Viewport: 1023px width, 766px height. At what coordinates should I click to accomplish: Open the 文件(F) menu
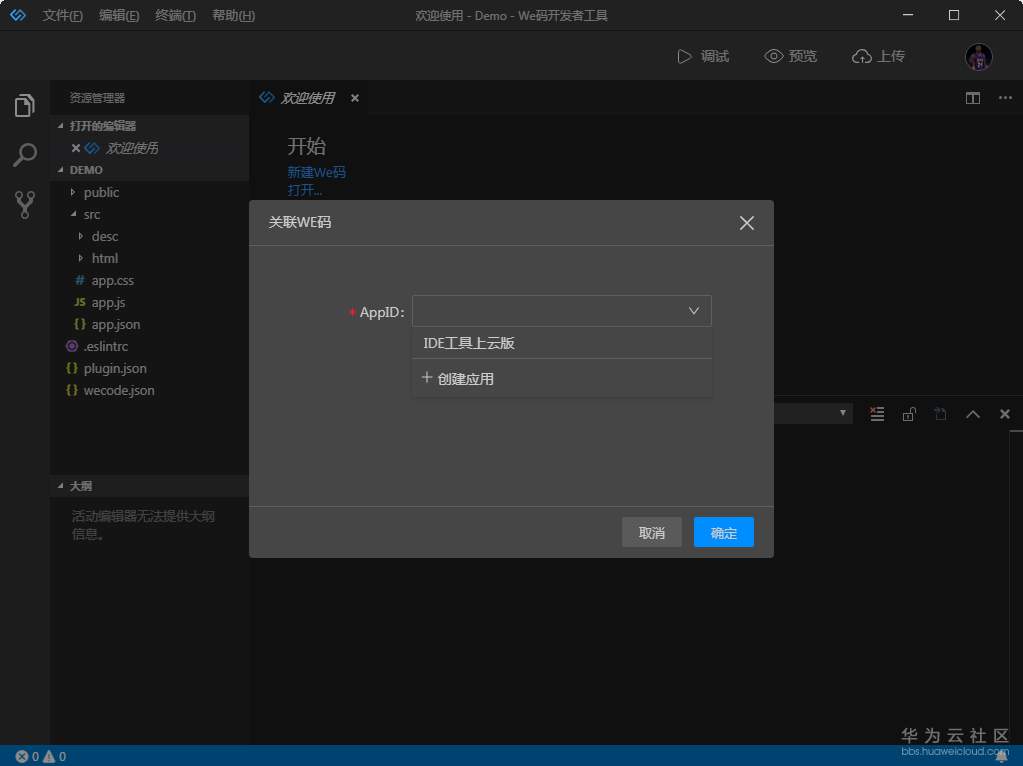[x=63, y=15]
